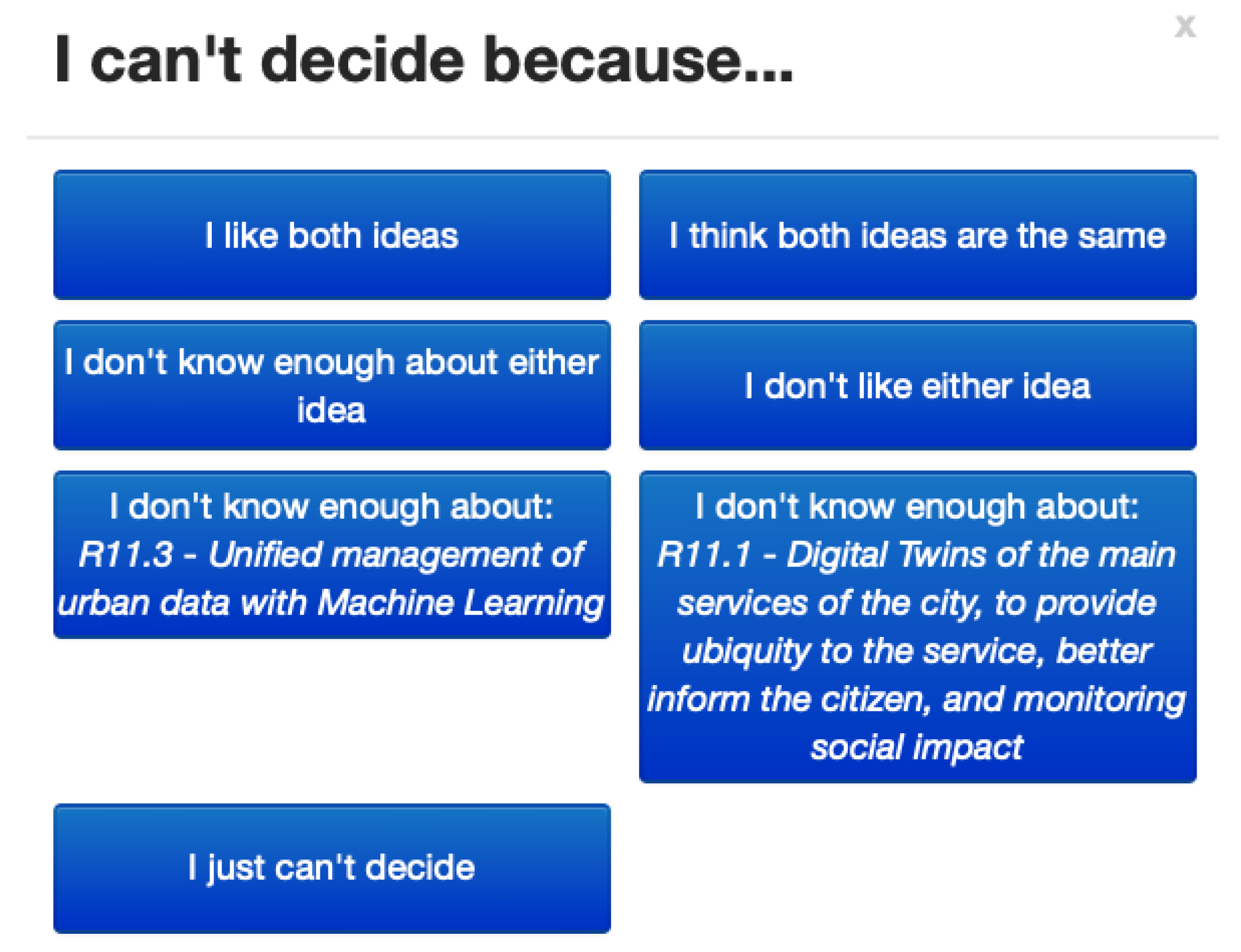The width and height of the screenshot is (1241, 952).
Task: Tap the bottom-most blue reason button
Action: (332, 867)
